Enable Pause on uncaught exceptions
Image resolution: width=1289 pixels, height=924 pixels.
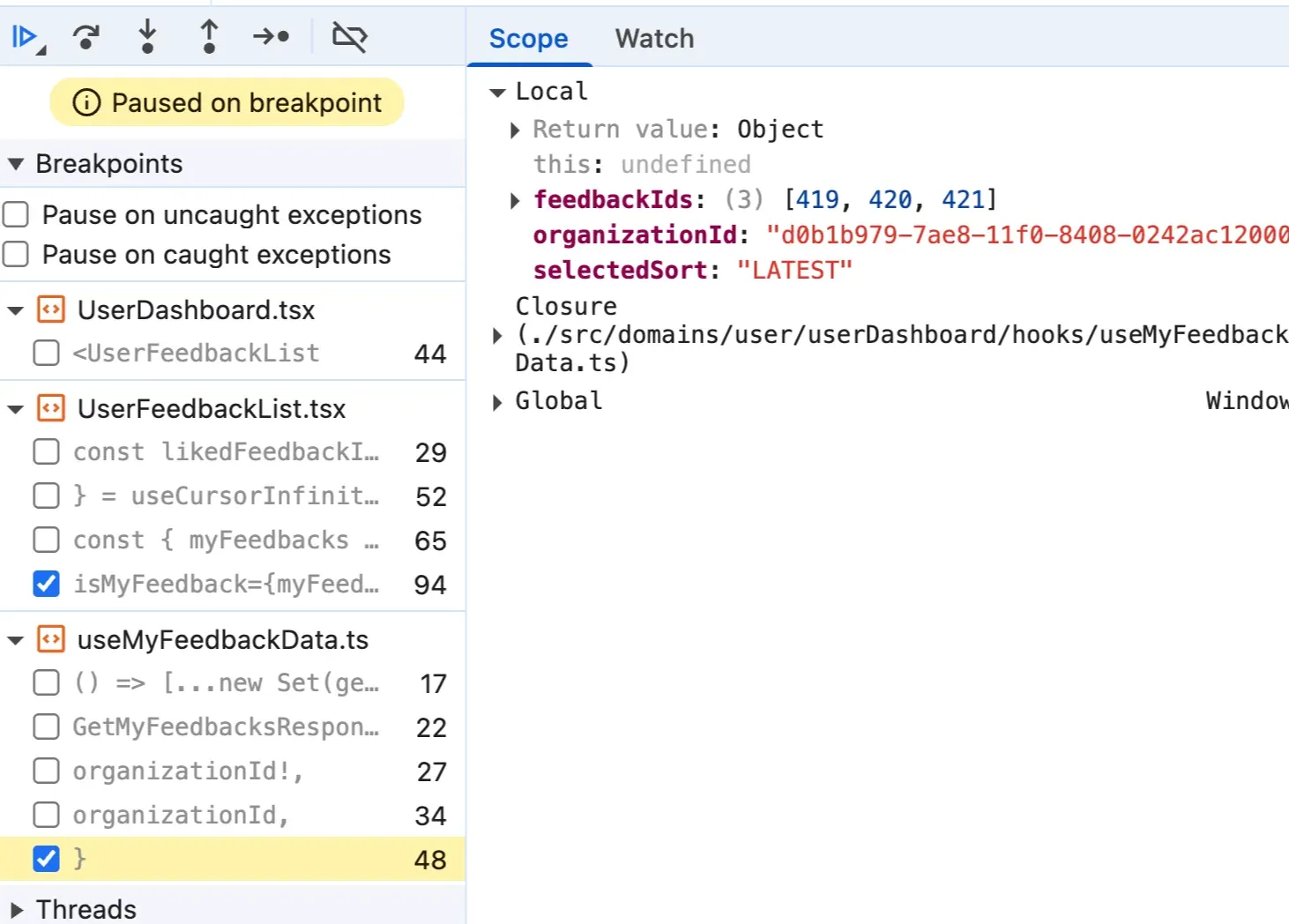(x=17, y=215)
